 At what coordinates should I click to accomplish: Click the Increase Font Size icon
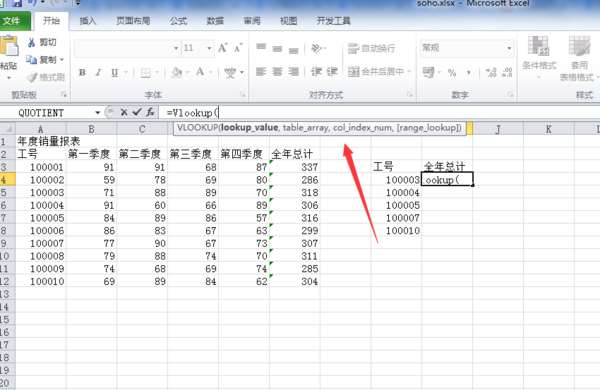click(x=222, y=48)
